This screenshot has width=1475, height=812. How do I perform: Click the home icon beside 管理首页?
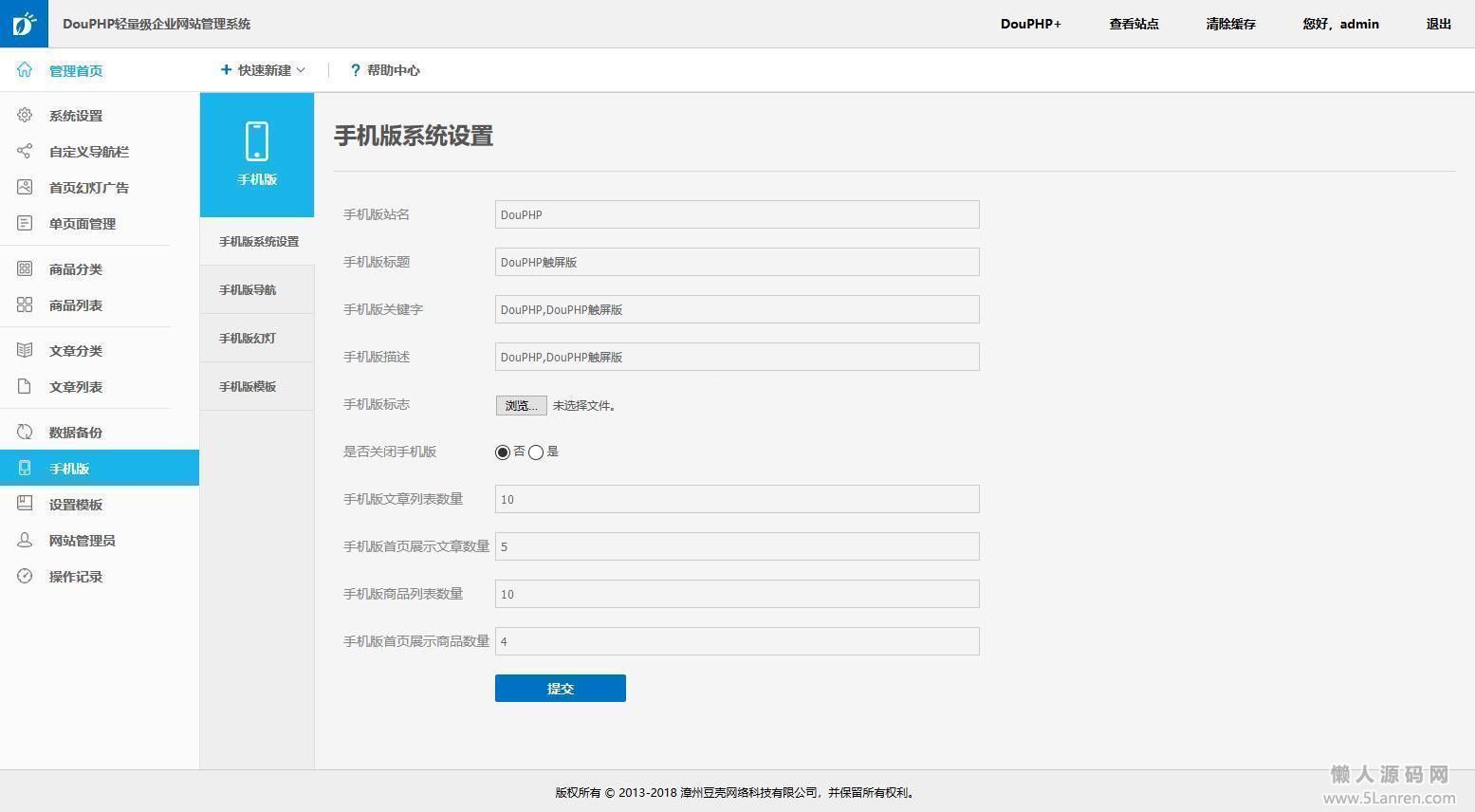[25, 70]
